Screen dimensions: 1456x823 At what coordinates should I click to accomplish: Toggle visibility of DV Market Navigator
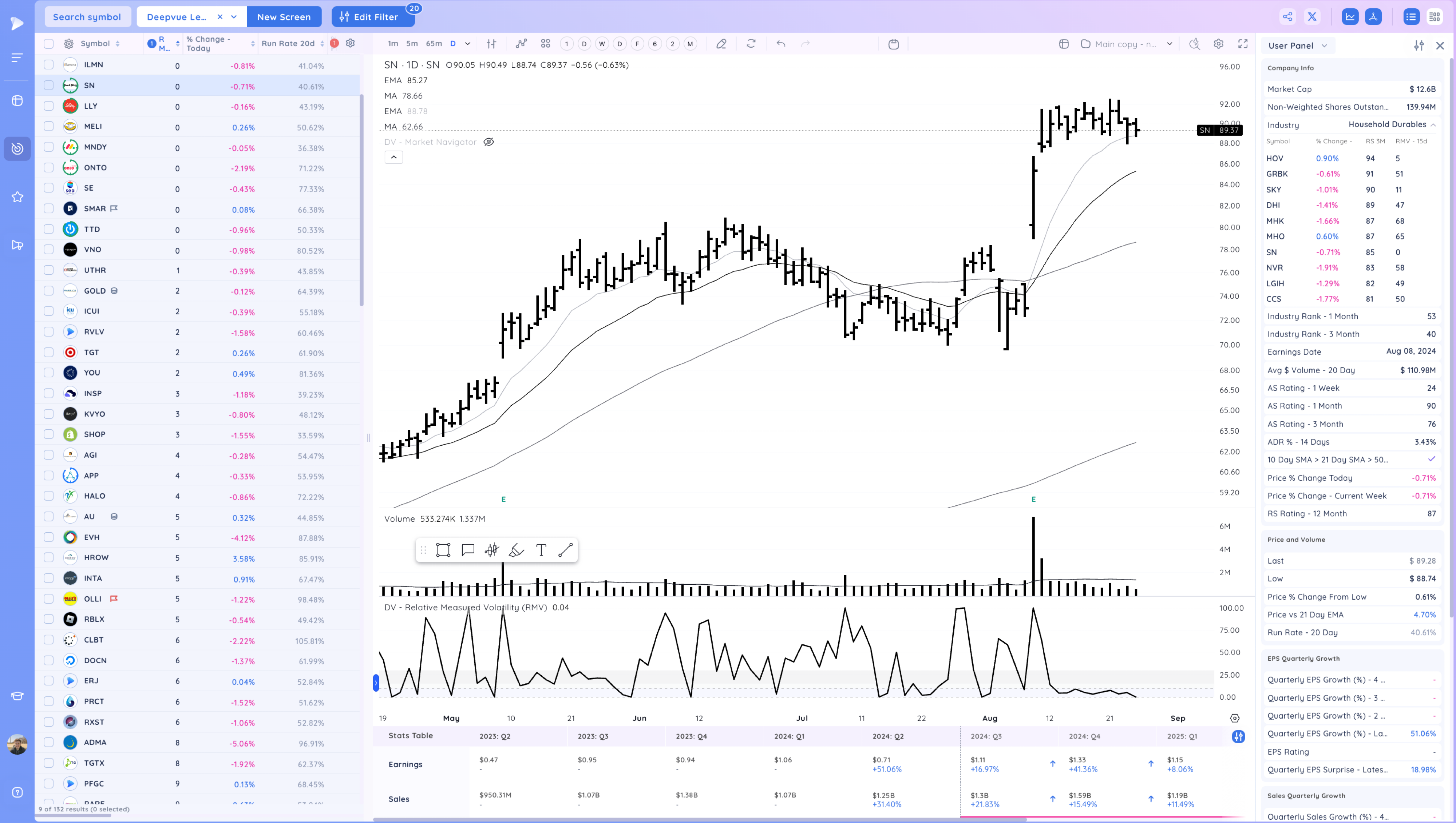tap(488, 142)
